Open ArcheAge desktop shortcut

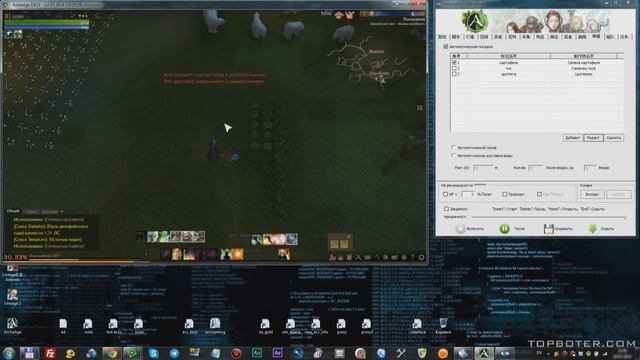click(x=12, y=326)
